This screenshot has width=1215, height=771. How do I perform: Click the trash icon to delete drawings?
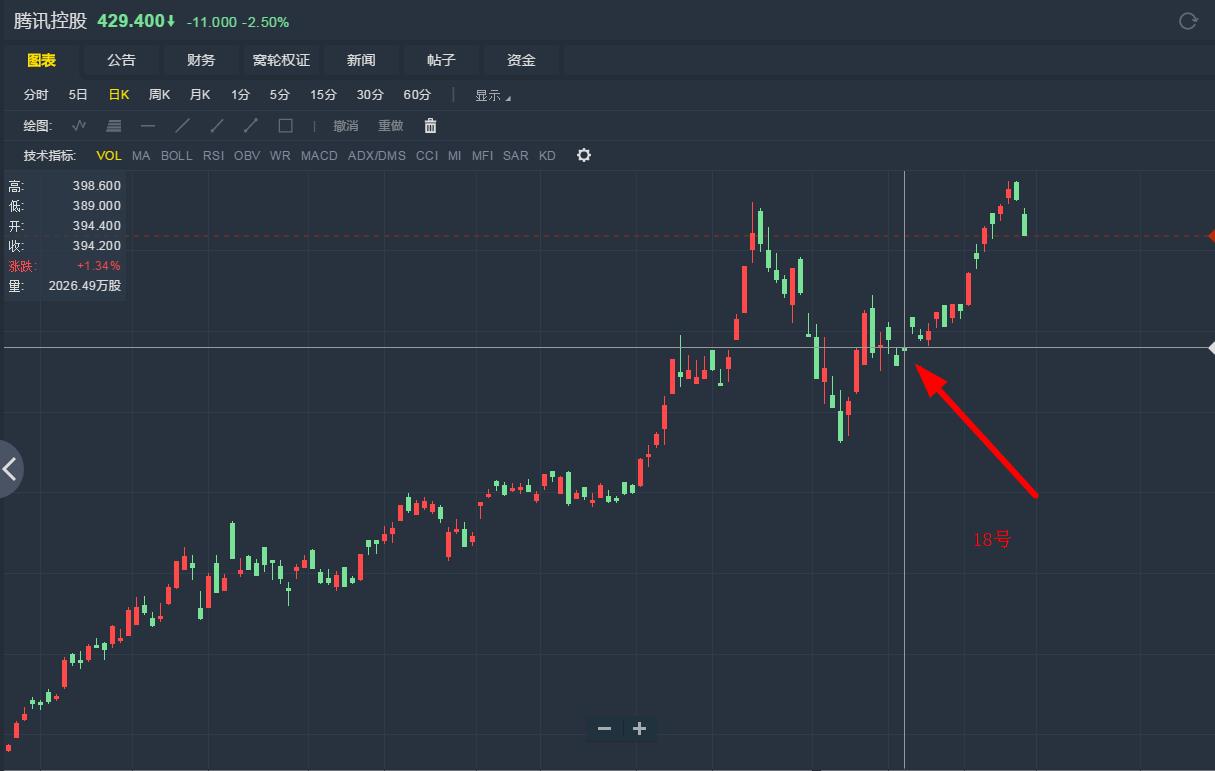[430, 126]
